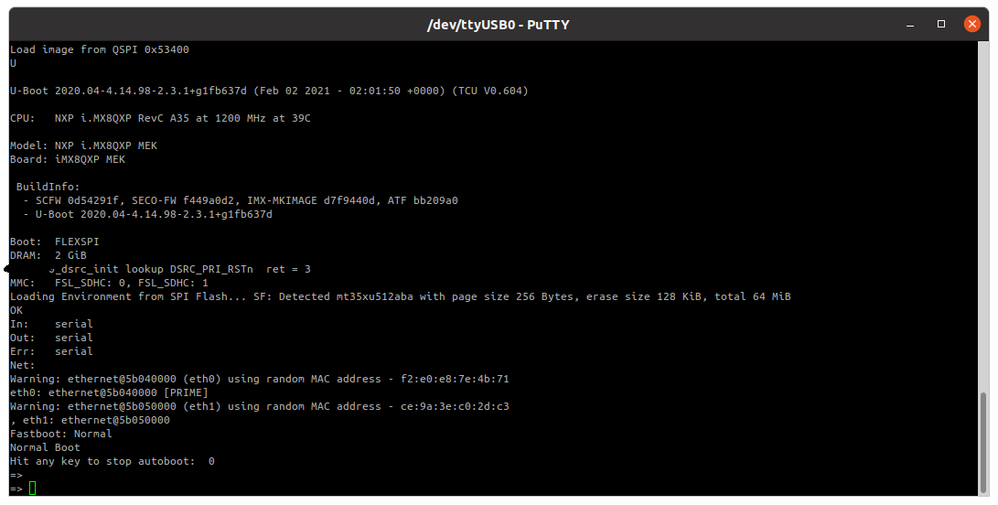Click the terminal scrollbar thumb
The height and width of the screenshot is (505, 998).
pos(982,440)
